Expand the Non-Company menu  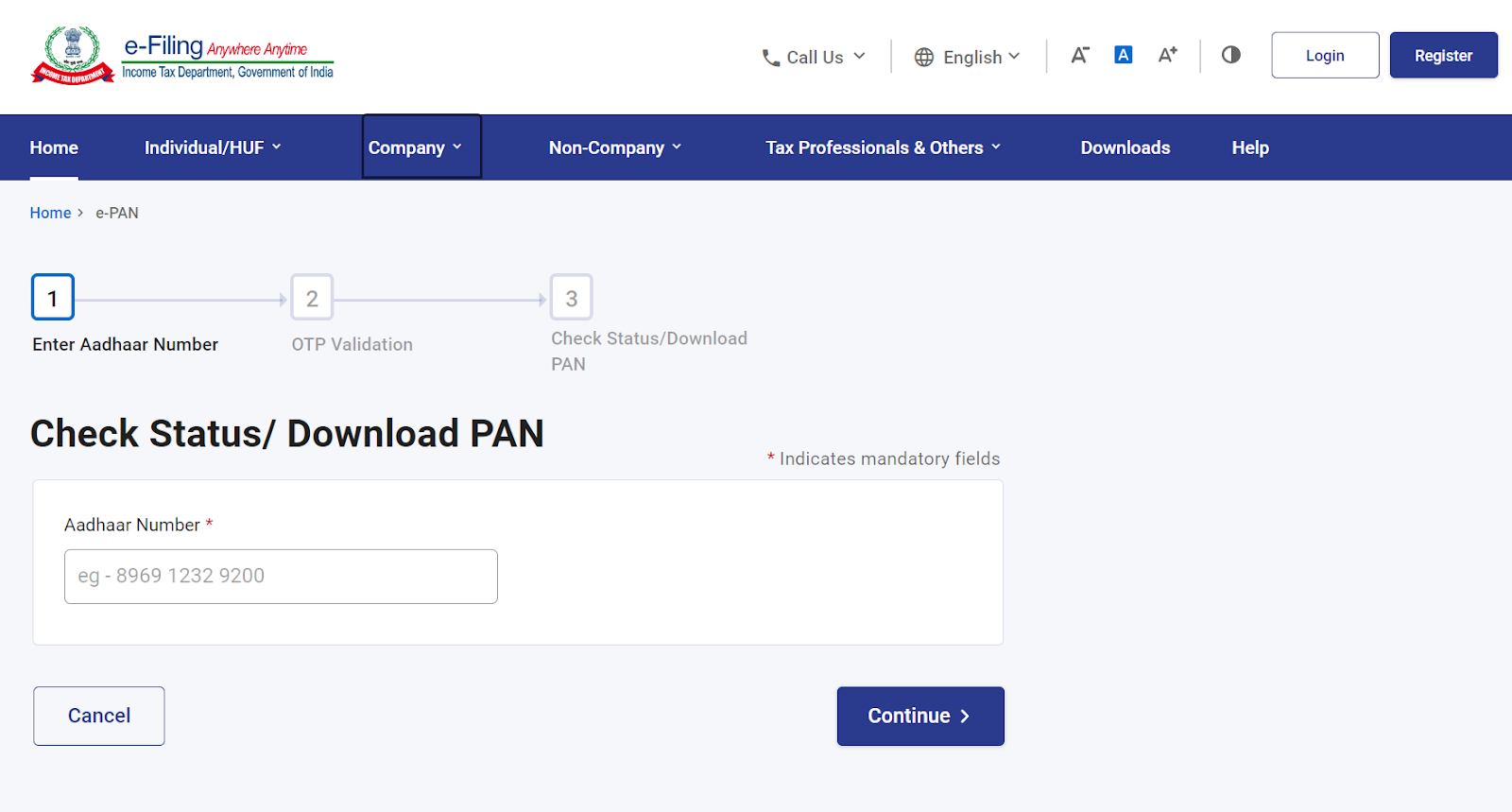pos(615,147)
